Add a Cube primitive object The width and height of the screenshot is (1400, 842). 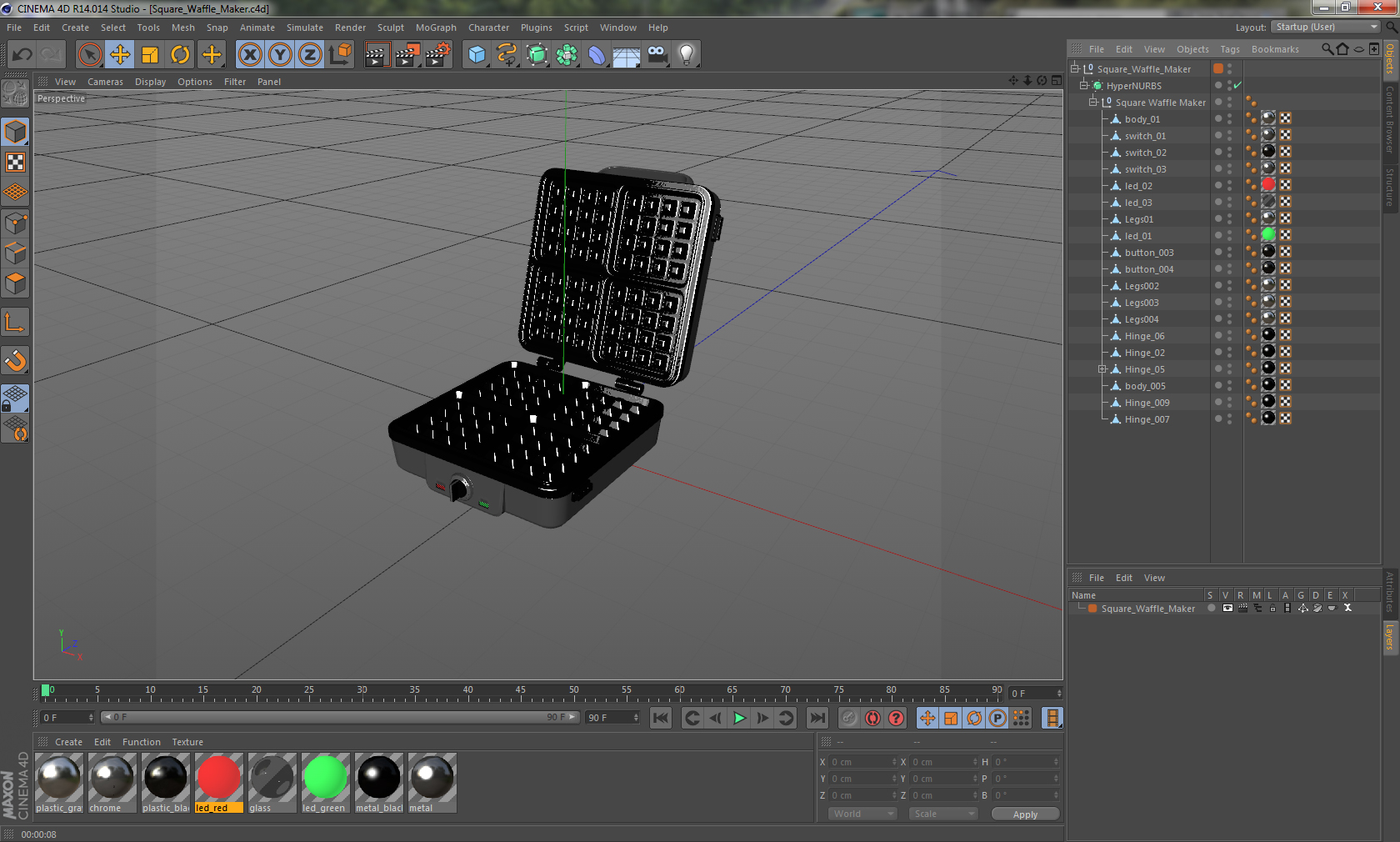477,55
